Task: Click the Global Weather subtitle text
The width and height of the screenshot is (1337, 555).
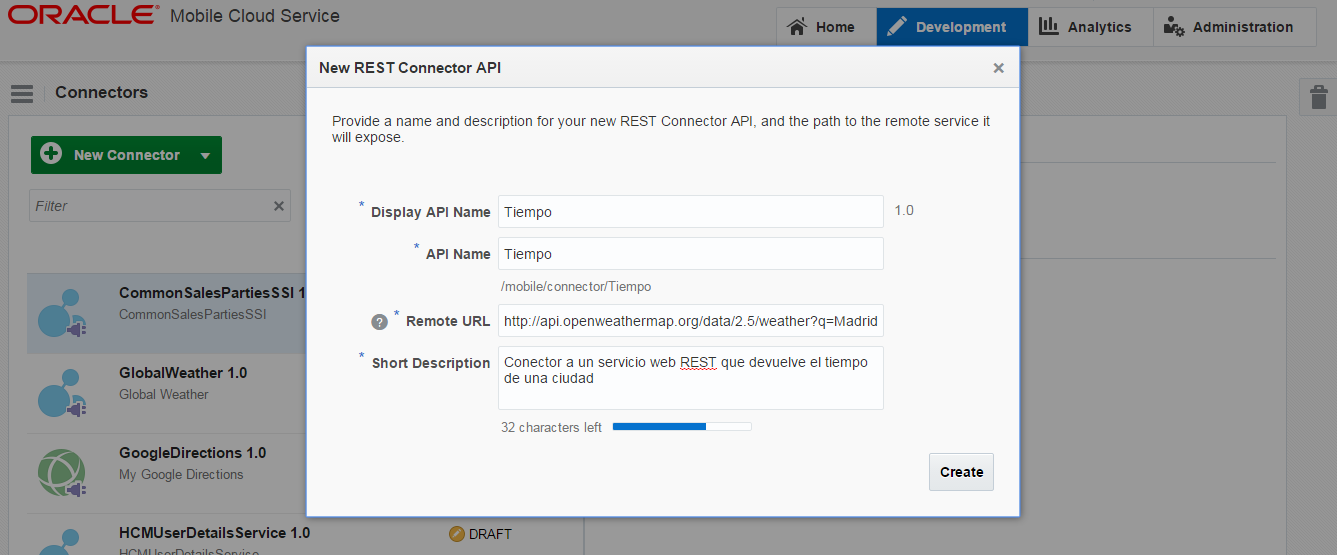Action: pos(164,394)
